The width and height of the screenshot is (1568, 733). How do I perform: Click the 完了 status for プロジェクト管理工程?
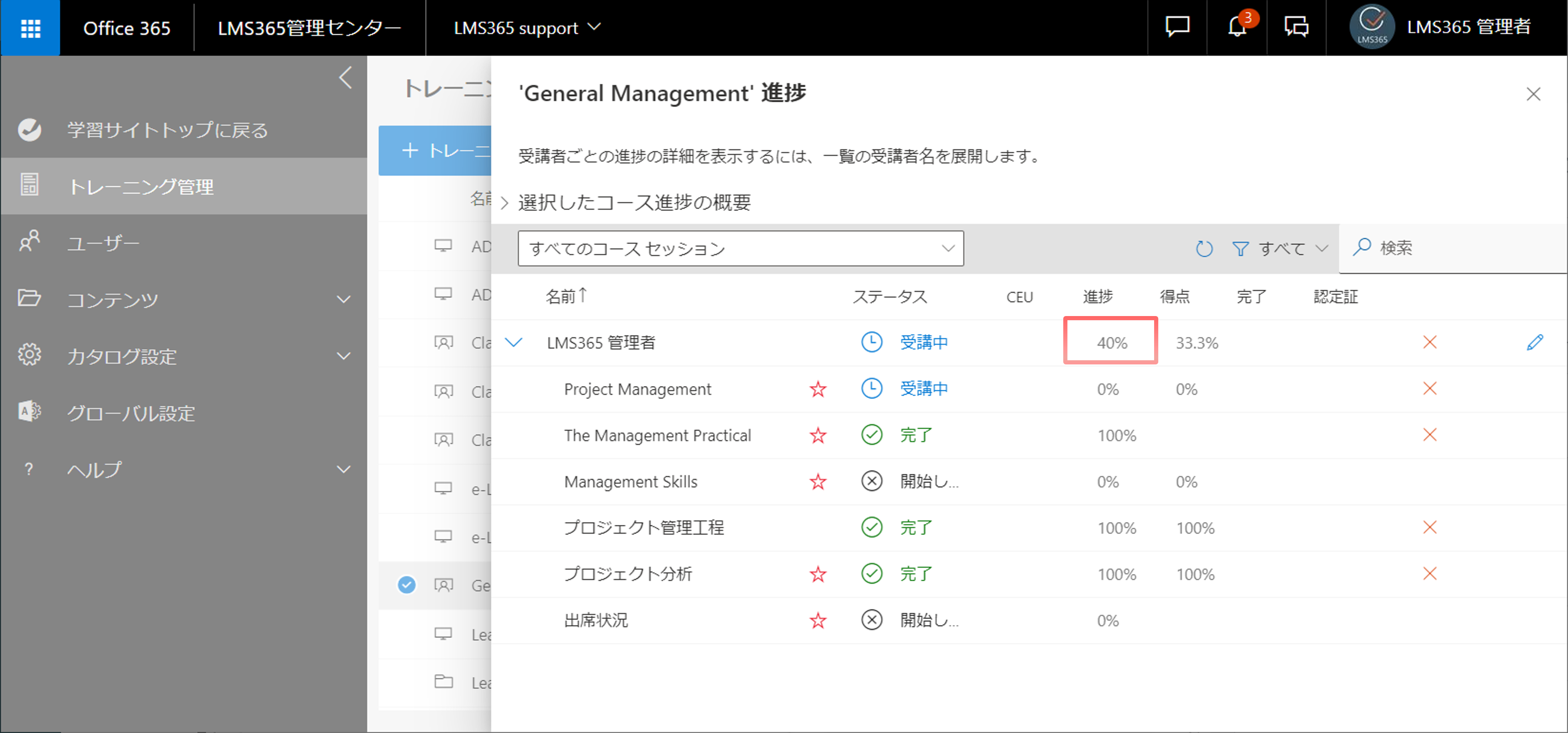pyautogui.click(x=916, y=528)
